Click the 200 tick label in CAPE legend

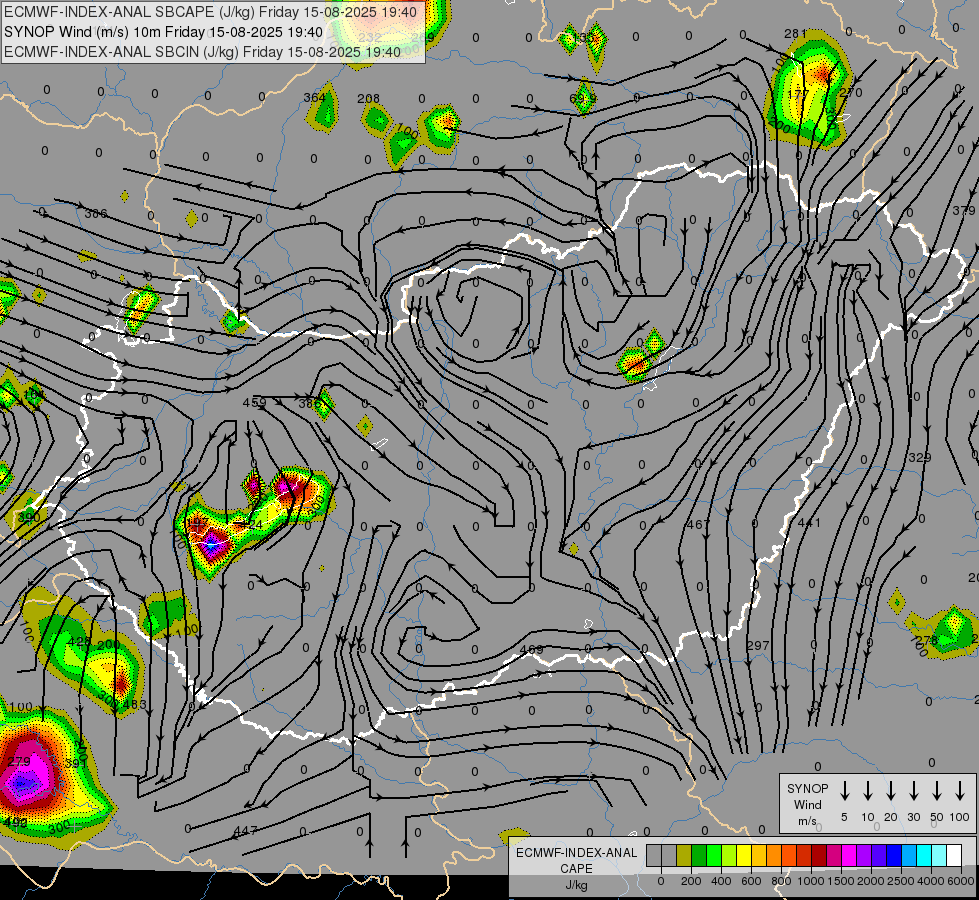point(691,881)
